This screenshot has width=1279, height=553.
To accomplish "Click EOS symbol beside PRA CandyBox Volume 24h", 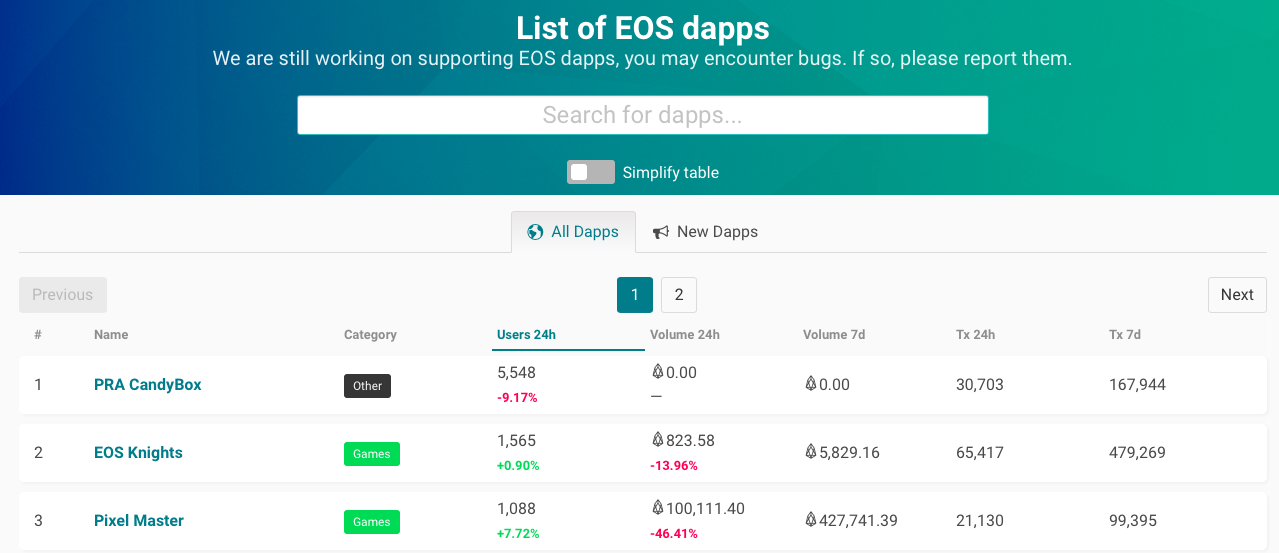I will coord(657,372).
